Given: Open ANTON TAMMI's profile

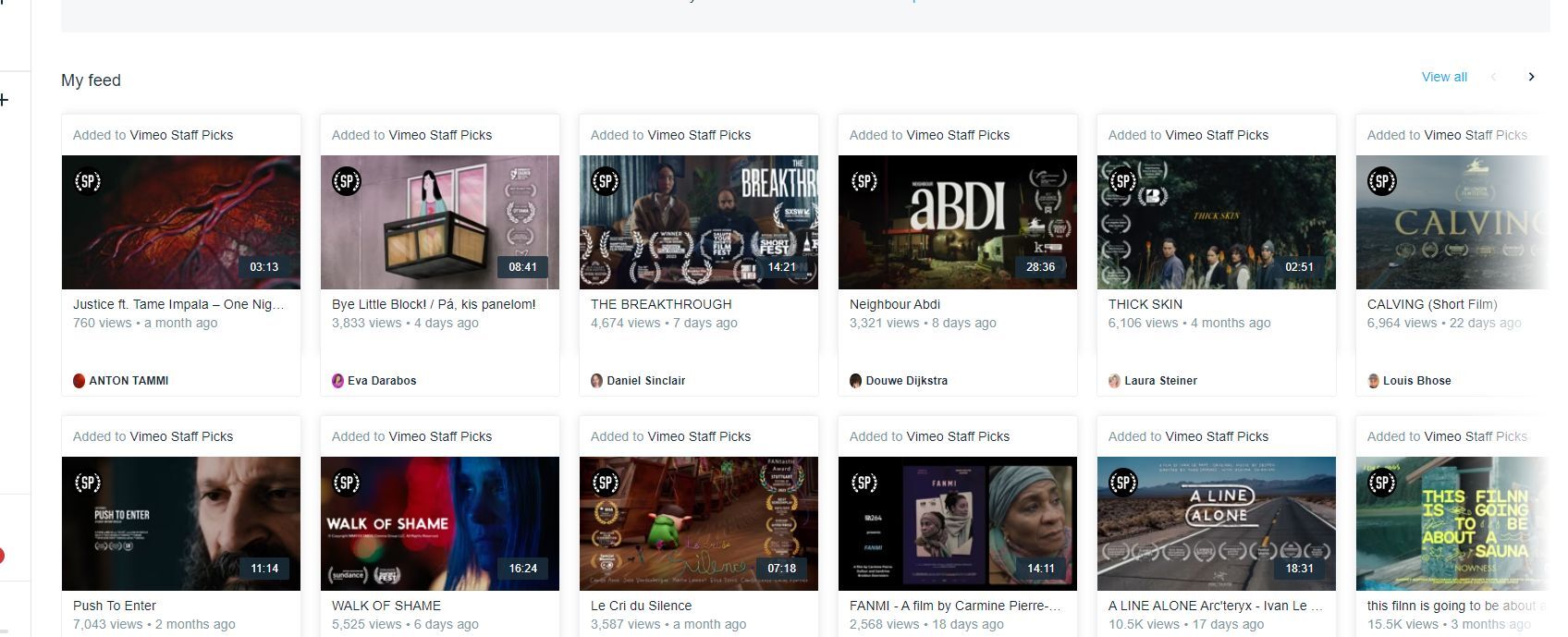Looking at the screenshot, I should point(129,381).
